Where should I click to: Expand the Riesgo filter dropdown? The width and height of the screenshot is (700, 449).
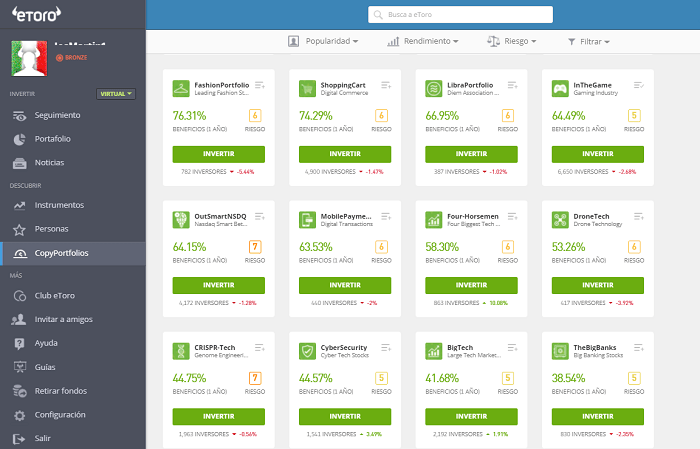pyautogui.click(x=512, y=41)
